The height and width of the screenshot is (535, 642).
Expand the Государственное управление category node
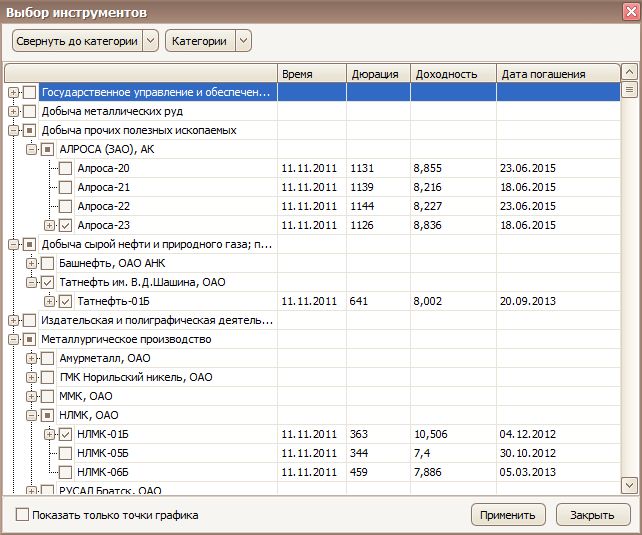13,93
